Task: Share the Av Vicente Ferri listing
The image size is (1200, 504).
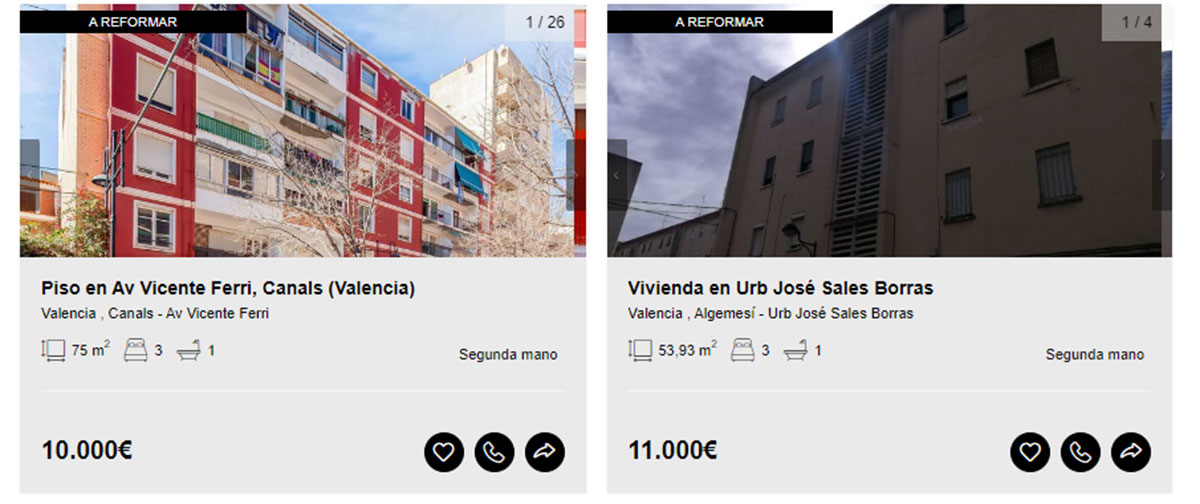Action: [x=545, y=452]
